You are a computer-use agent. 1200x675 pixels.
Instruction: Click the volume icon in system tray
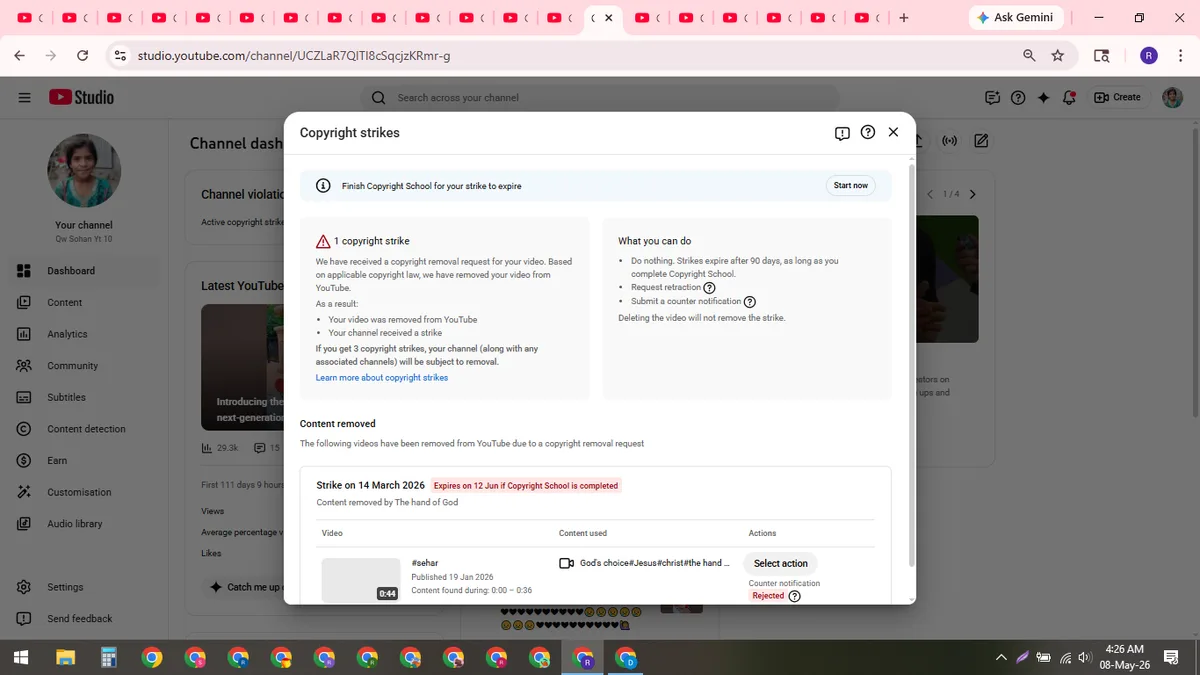1084,657
